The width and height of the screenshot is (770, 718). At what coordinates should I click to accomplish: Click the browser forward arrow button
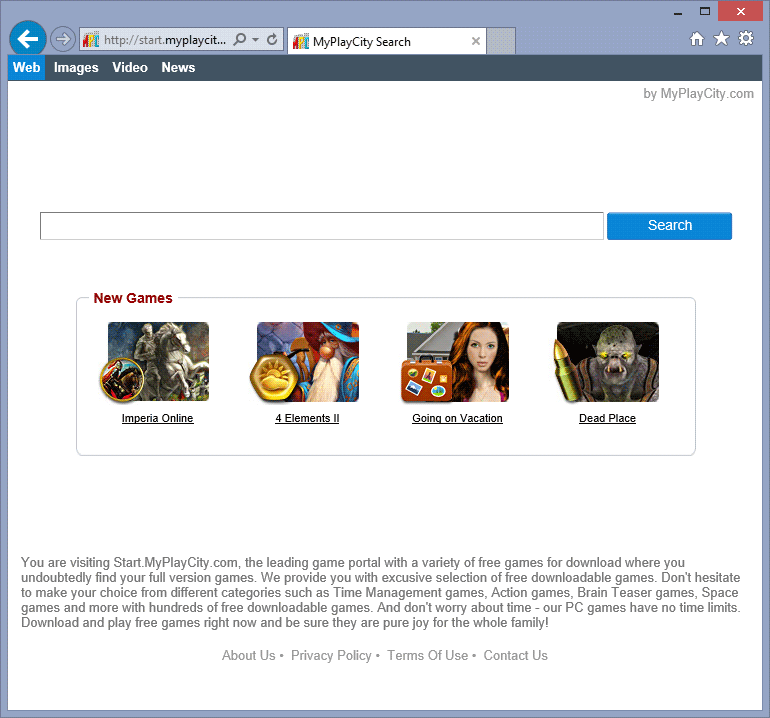coord(63,39)
